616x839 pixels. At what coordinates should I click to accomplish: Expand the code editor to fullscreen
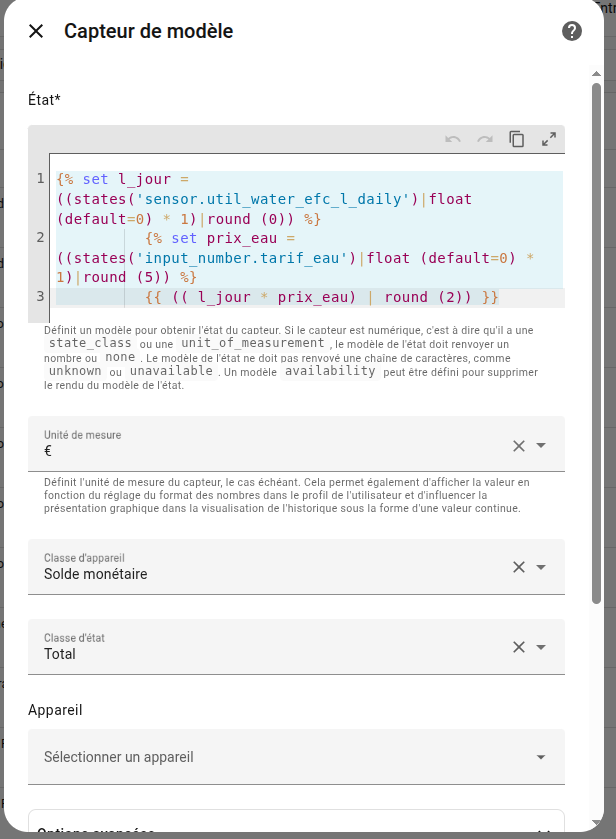pyautogui.click(x=549, y=140)
